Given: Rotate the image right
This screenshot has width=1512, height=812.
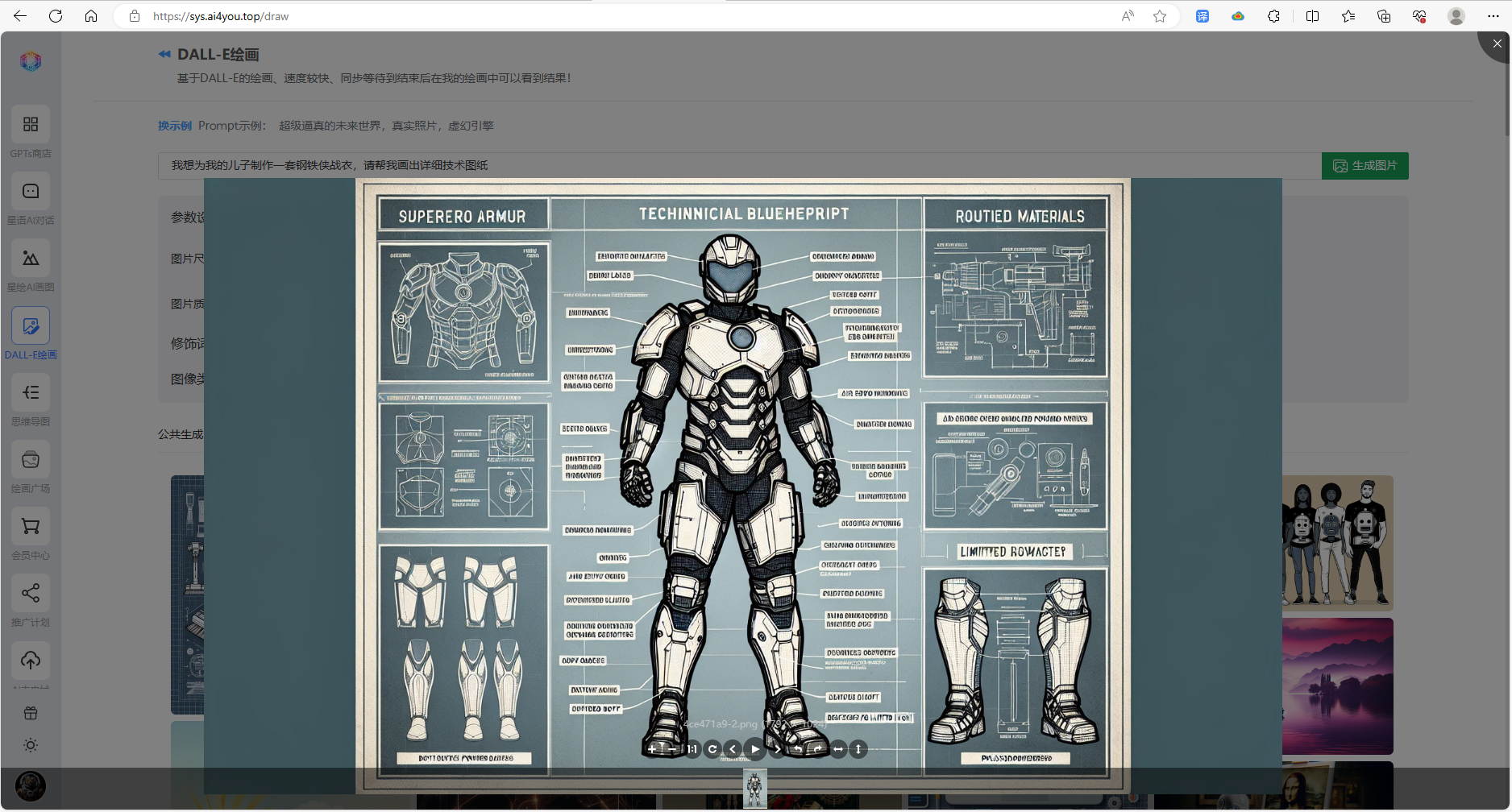Looking at the screenshot, I should click(818, 749).
